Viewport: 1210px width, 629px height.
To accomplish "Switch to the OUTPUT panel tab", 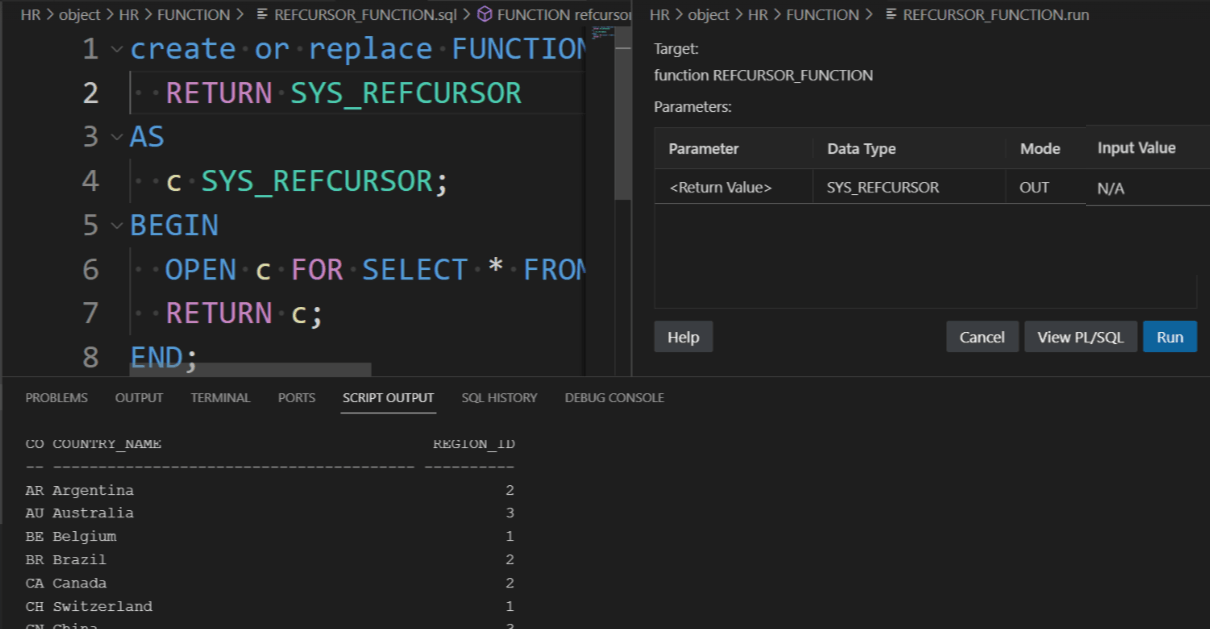I will 138,397.
